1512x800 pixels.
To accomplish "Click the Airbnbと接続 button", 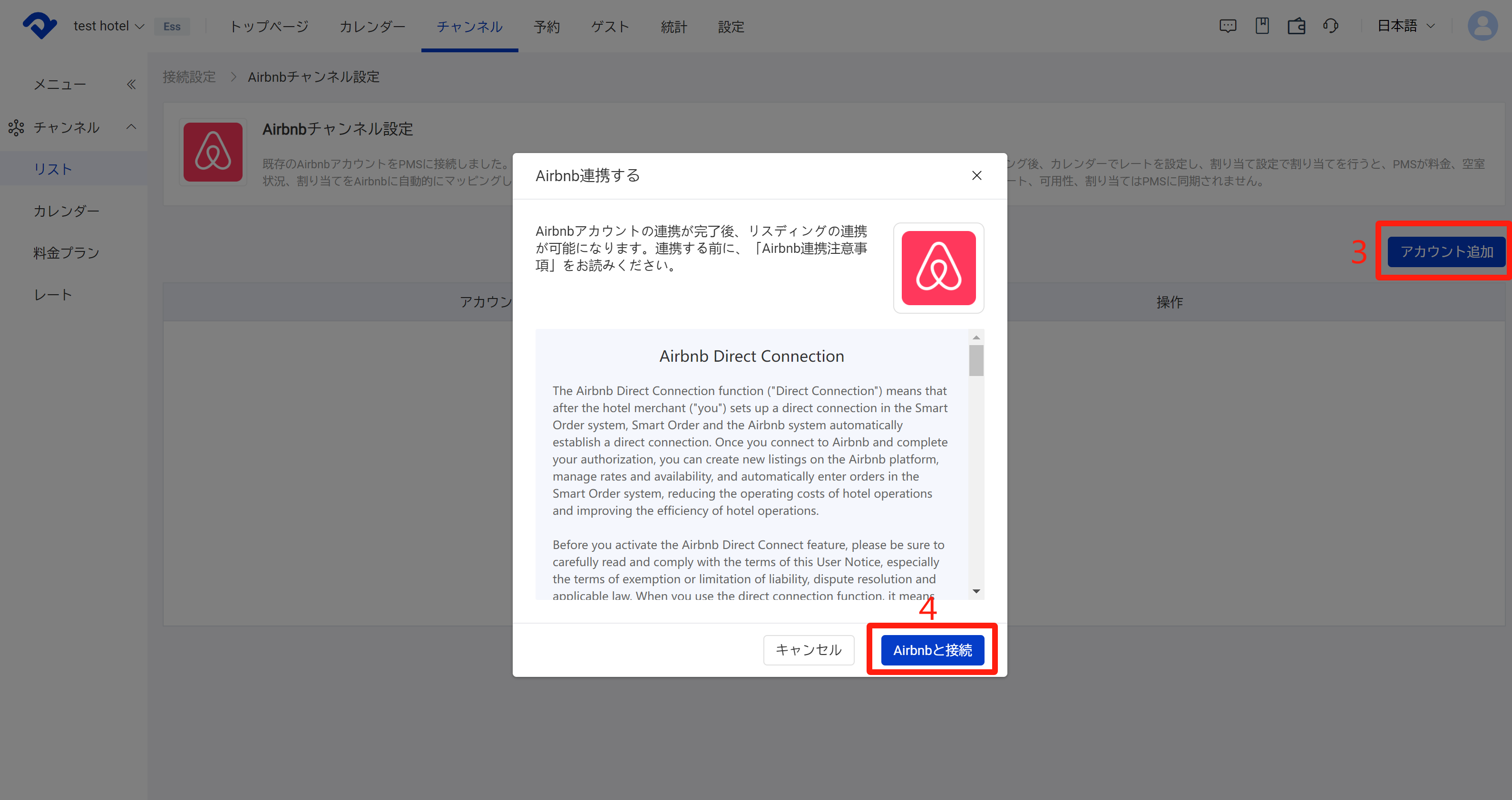I will point(932,650).
